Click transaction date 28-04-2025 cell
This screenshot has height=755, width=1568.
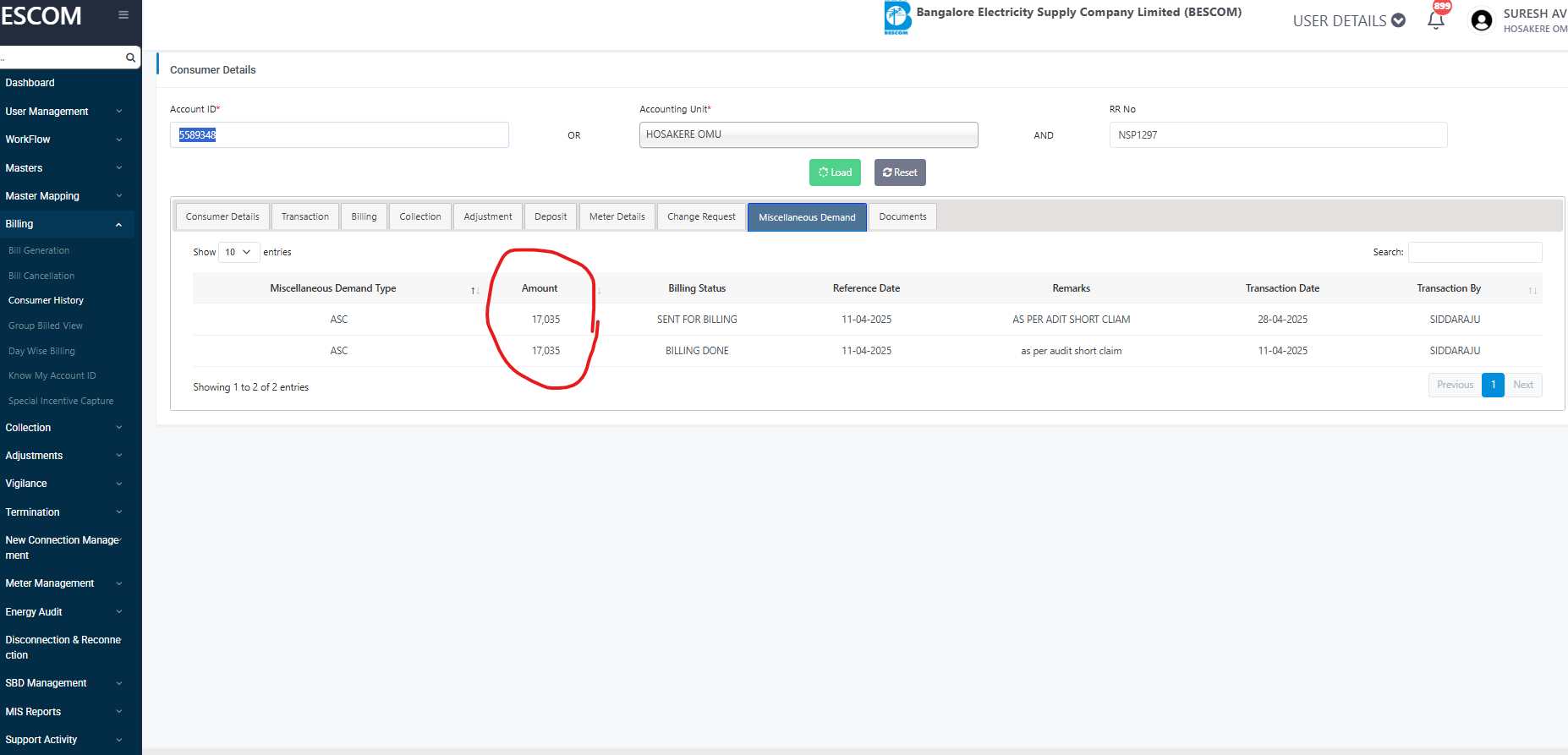(x=1282, y=320)
